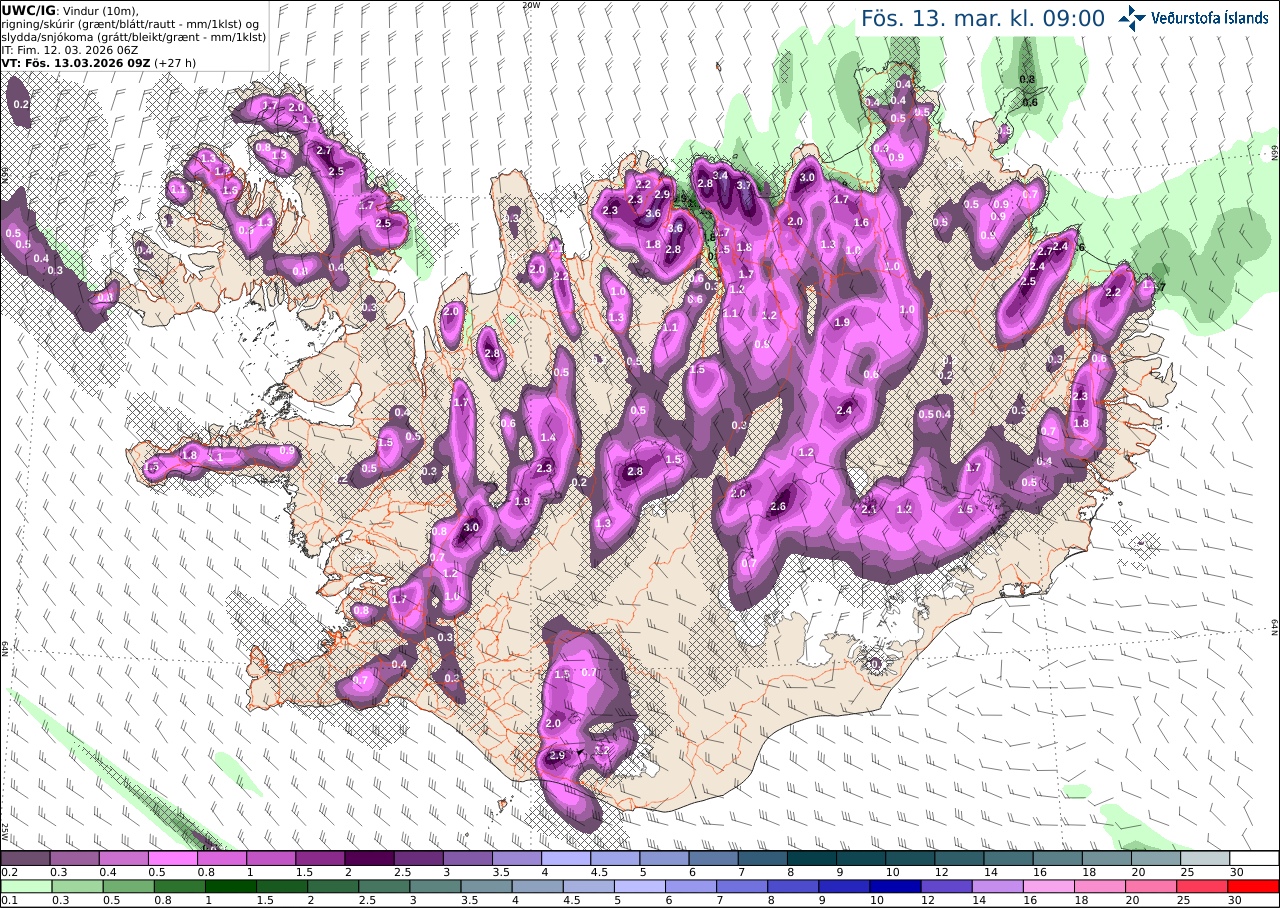Pick the bright red swatch above the bottom-row 30

pos(1254,886)
